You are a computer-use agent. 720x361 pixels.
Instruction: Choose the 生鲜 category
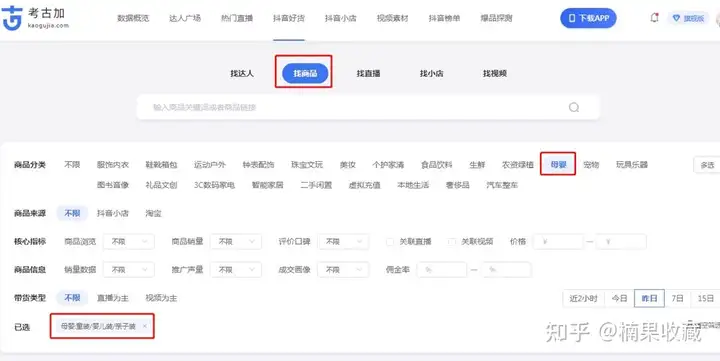(477, 164)
